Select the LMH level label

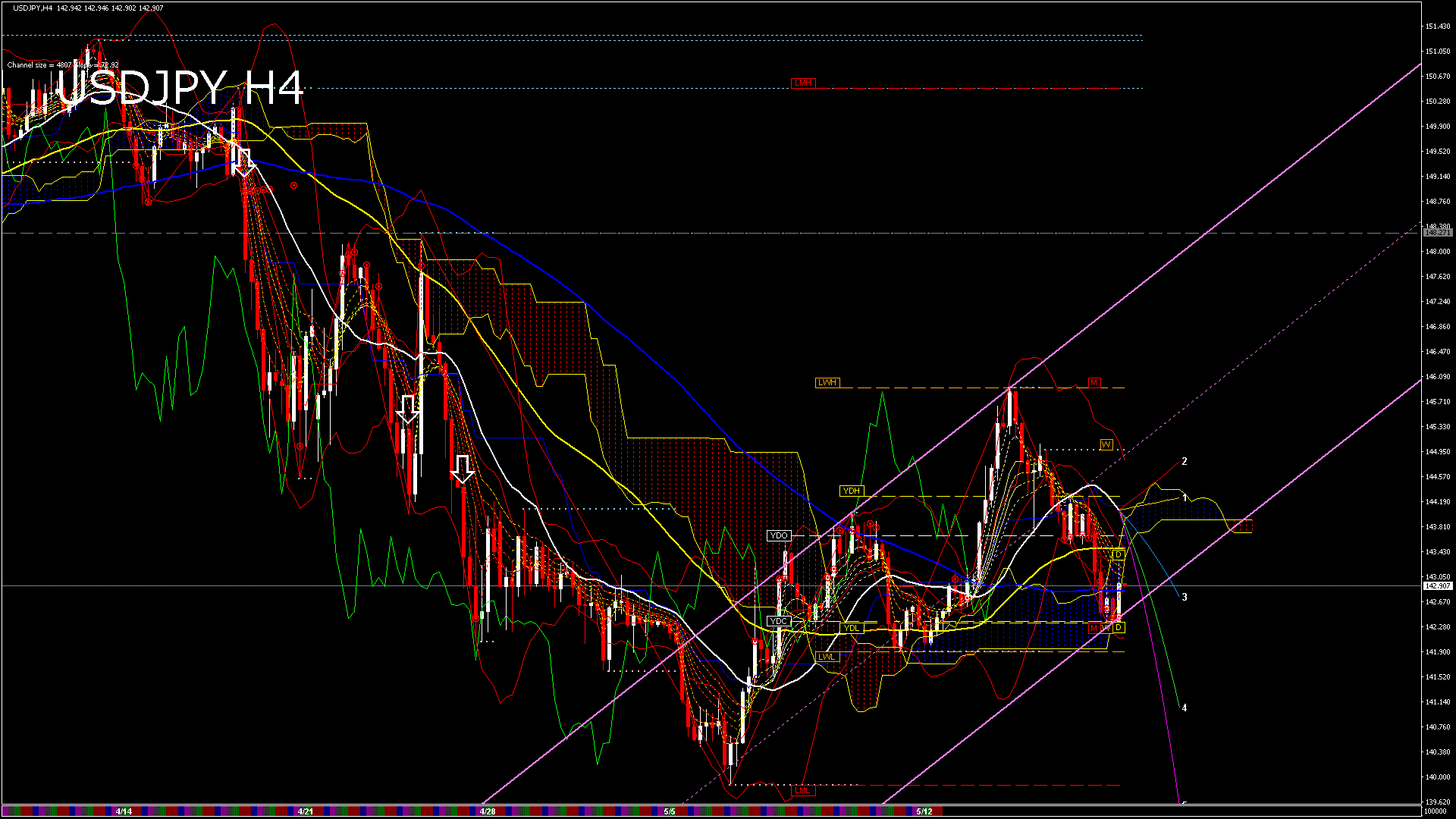click(x=802, y=83)
